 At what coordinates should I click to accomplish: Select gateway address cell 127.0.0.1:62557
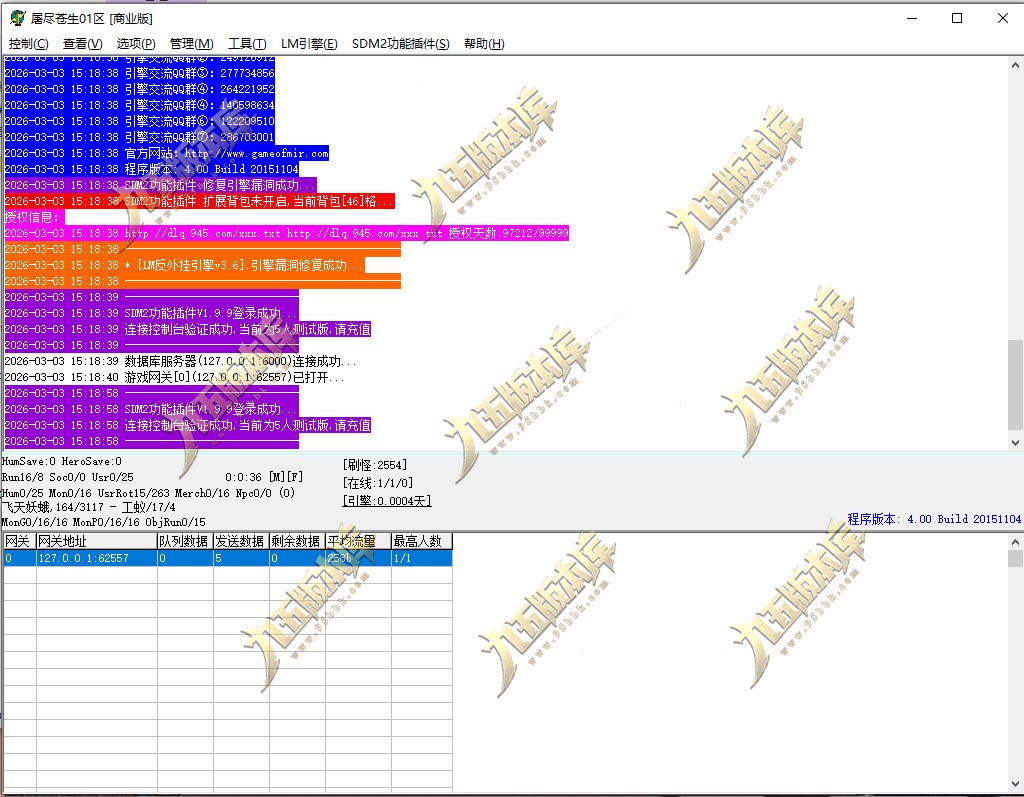[96, 558]
